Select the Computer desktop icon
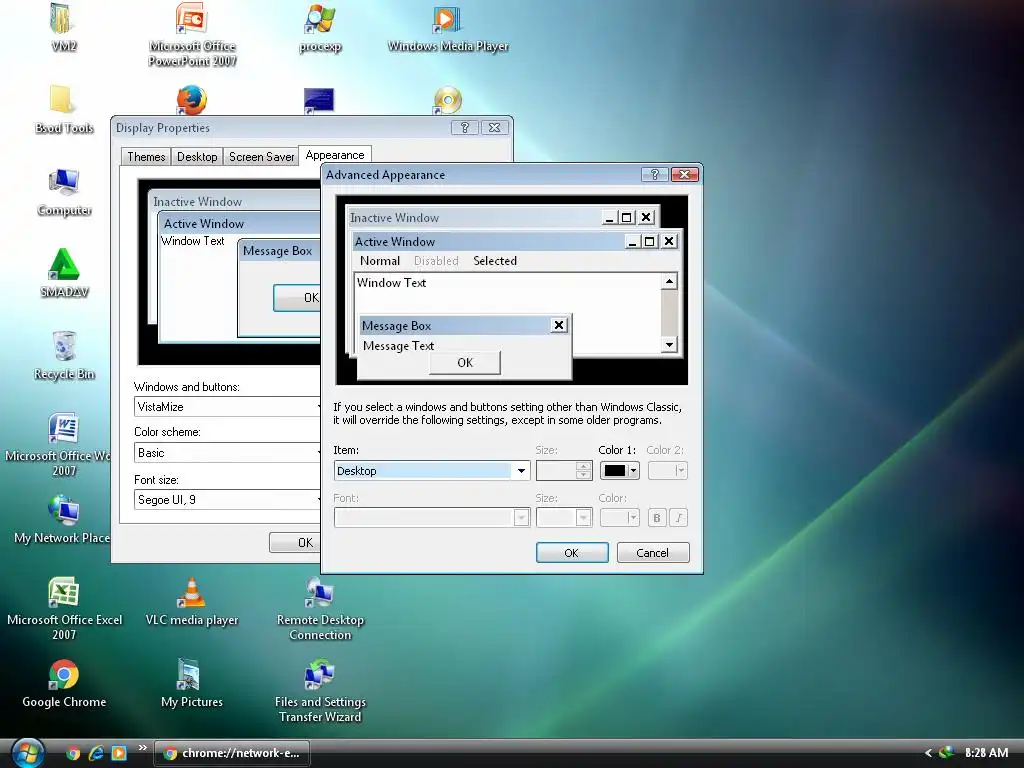This screenshot has height=768, width=1024. [64, 191]
